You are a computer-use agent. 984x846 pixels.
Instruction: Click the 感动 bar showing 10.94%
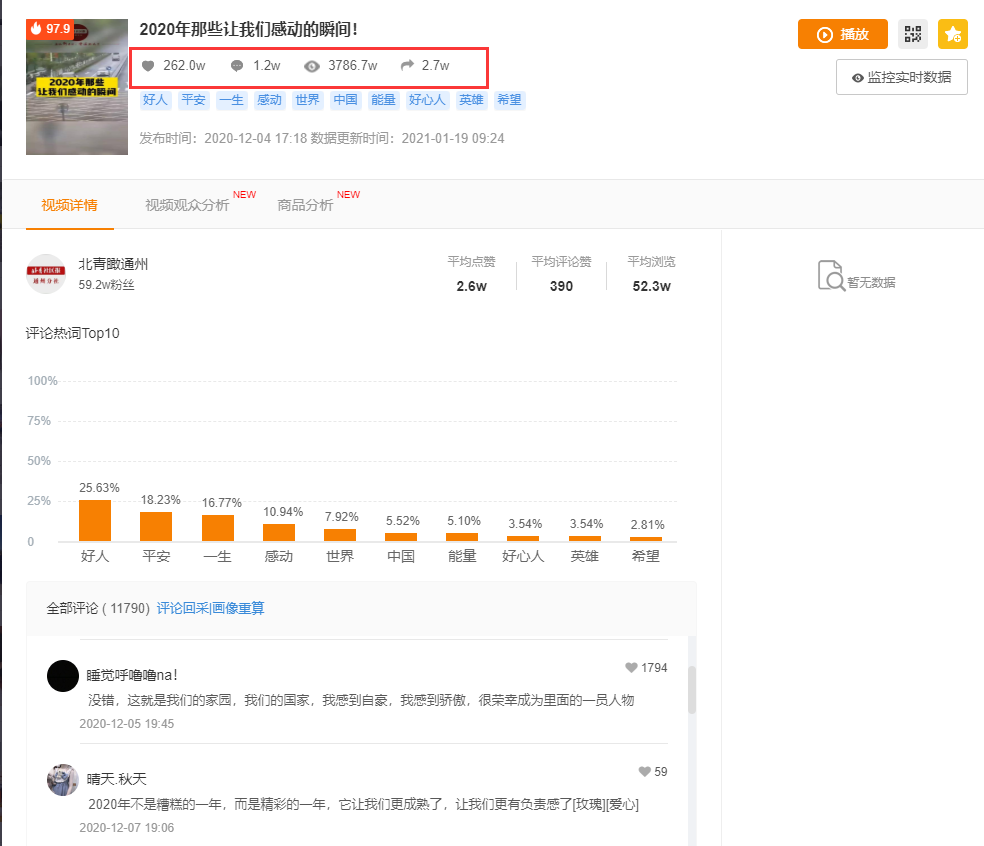pos(279,532)
